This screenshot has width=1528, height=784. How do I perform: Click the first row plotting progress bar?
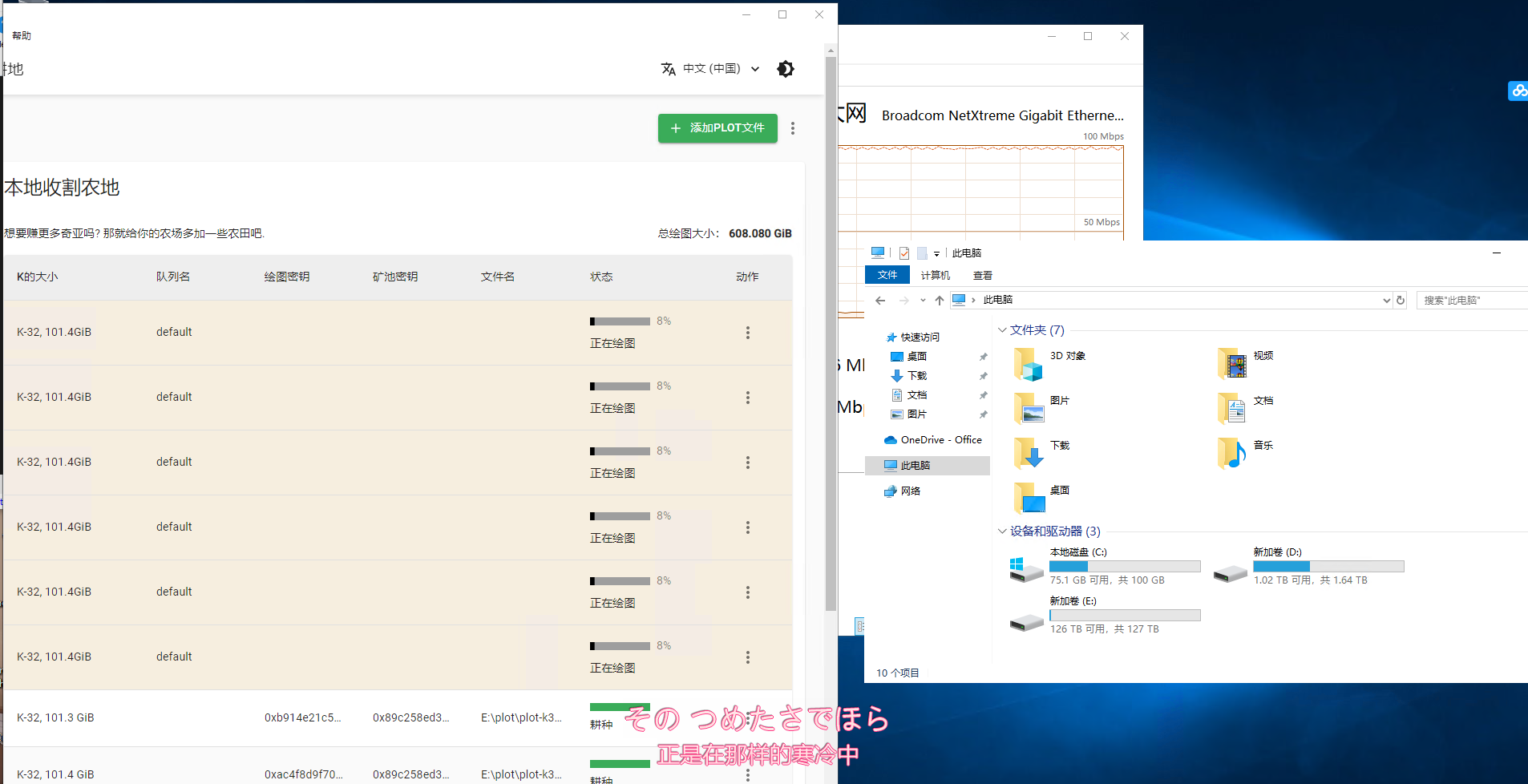point(620,321)
